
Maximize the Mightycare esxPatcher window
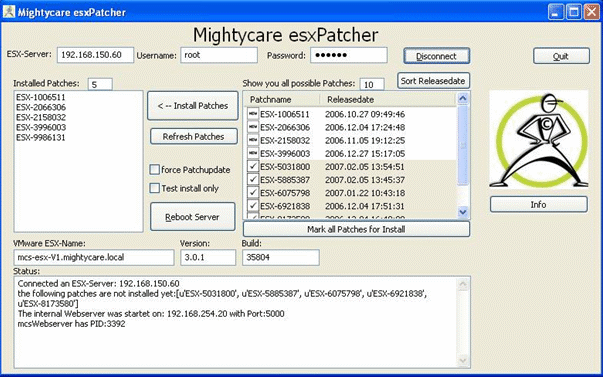coord(573,12)
